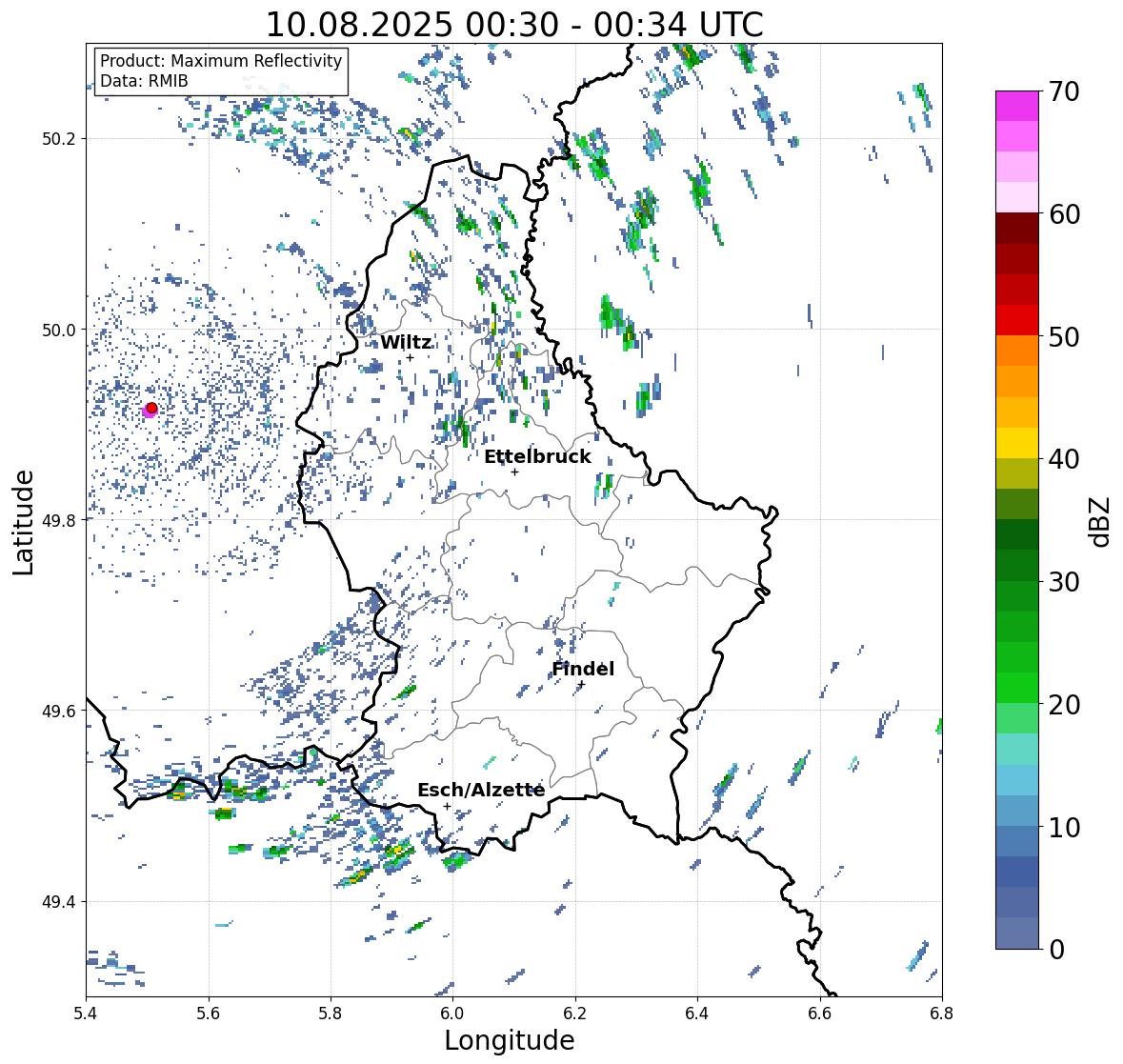Image resolution: width=1123 pixels, height=1064 pixels.
Task: Click the Findel station cross marker
Action: pyautogui.click(x=582, y=684)
